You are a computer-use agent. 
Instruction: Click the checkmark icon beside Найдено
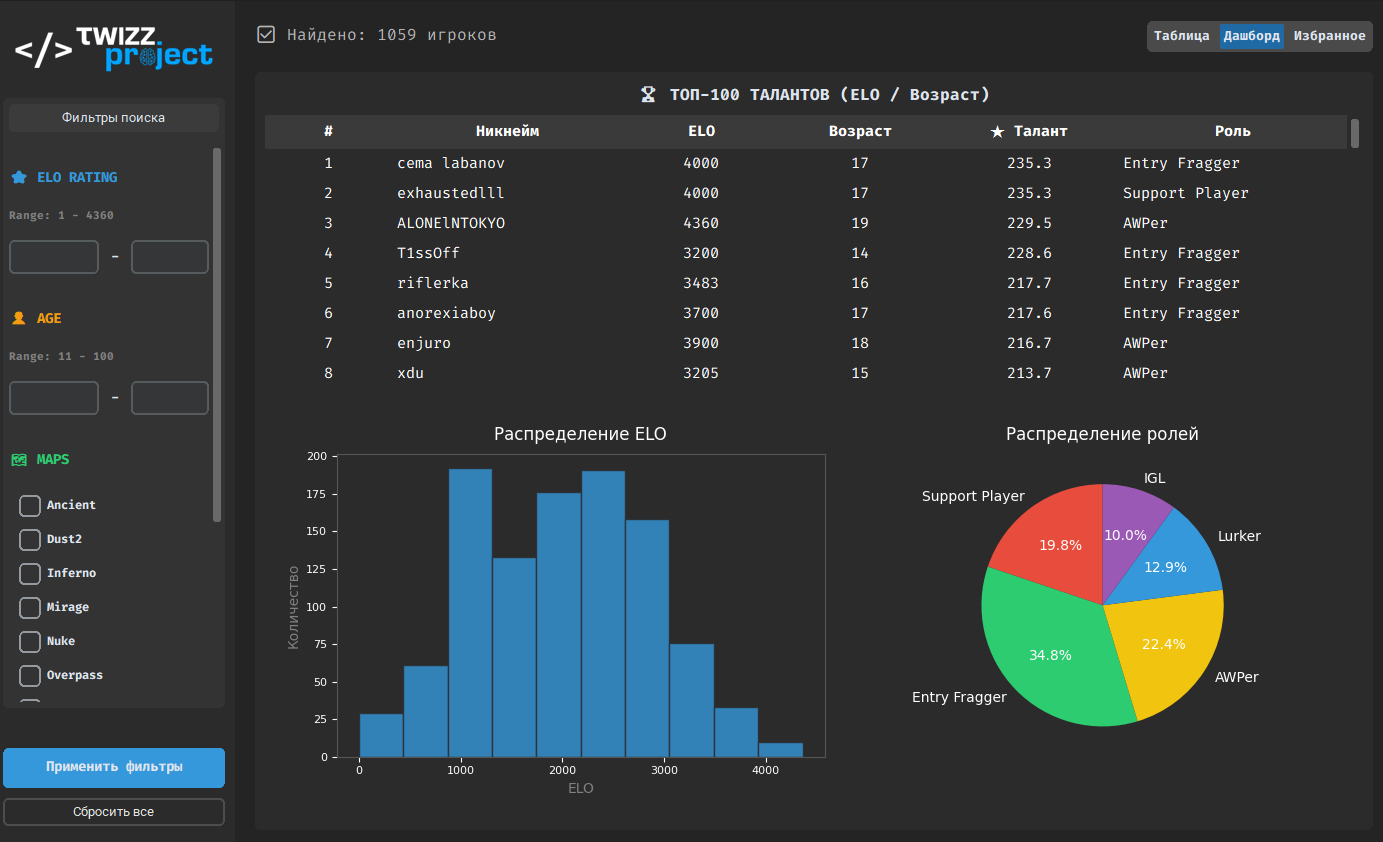pyautogui.click(x=266, y=35)
